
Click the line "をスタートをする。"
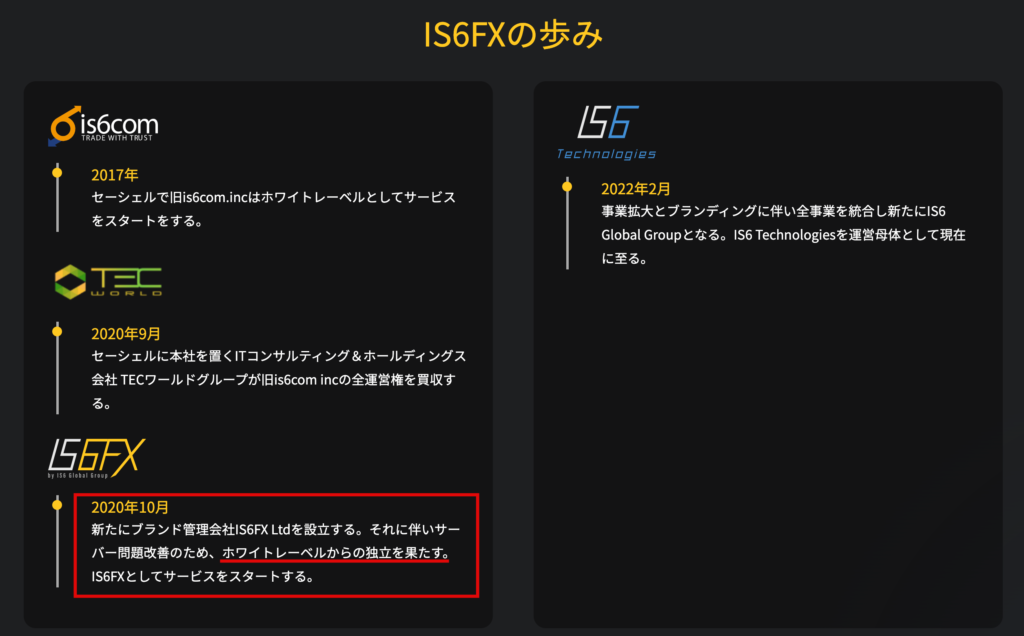148,221
